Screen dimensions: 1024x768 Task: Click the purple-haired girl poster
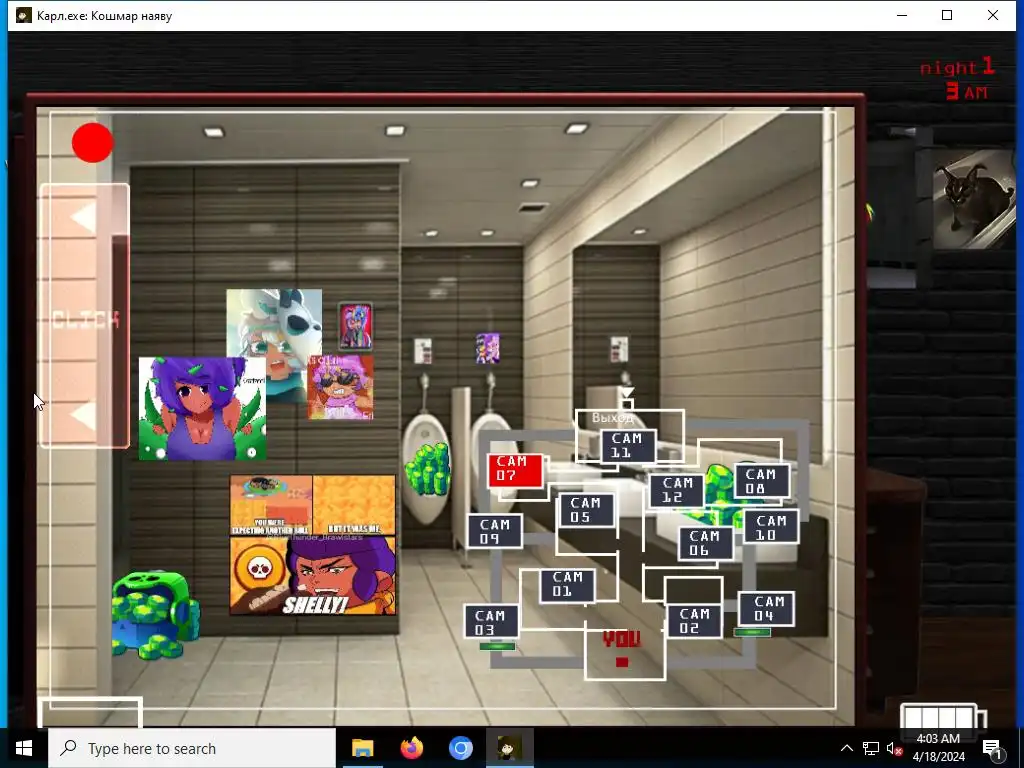(202, 409)
